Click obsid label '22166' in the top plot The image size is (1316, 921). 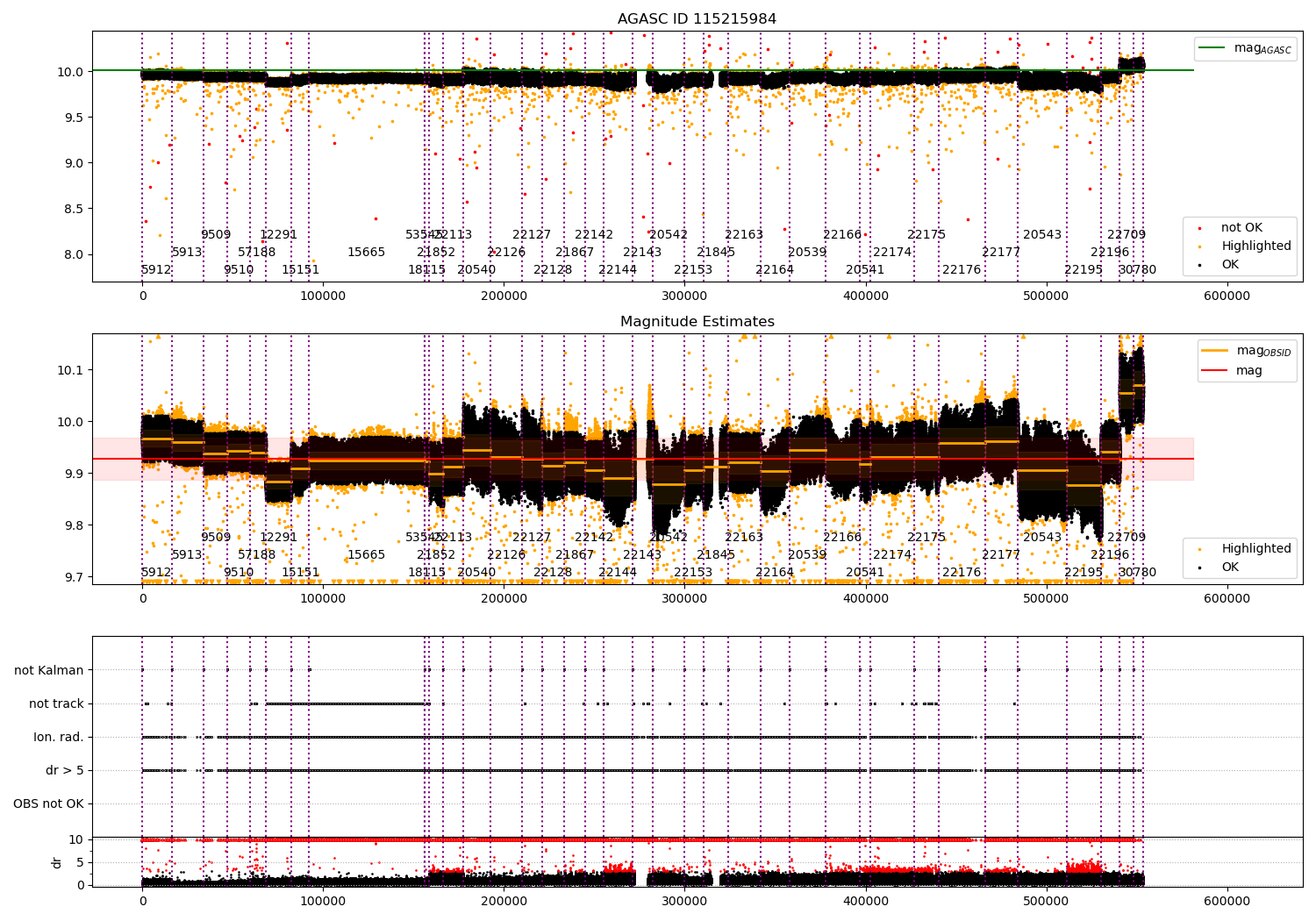point(842,235)
